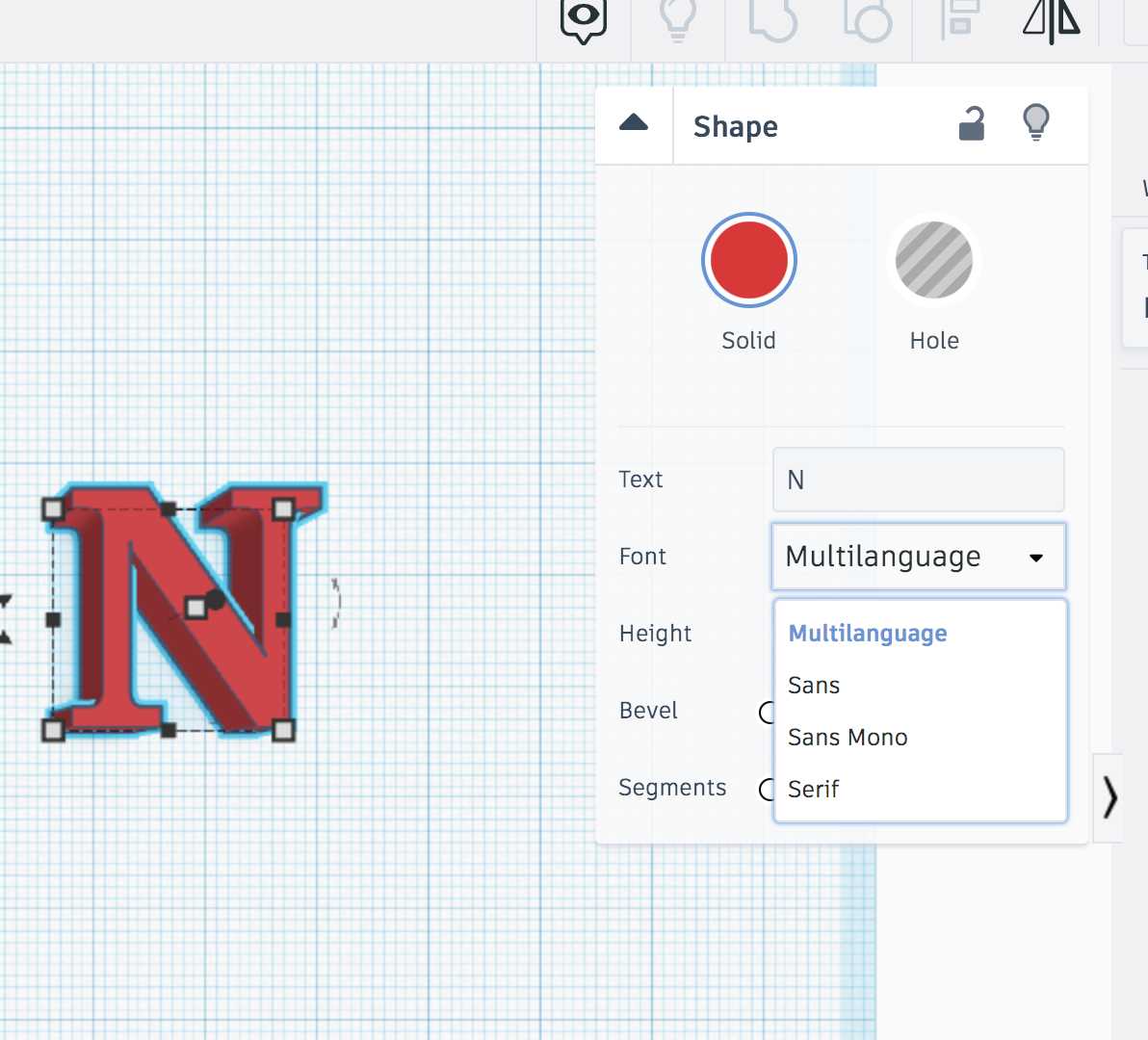Click the Mirror toolbar icon

point(1052,20)
